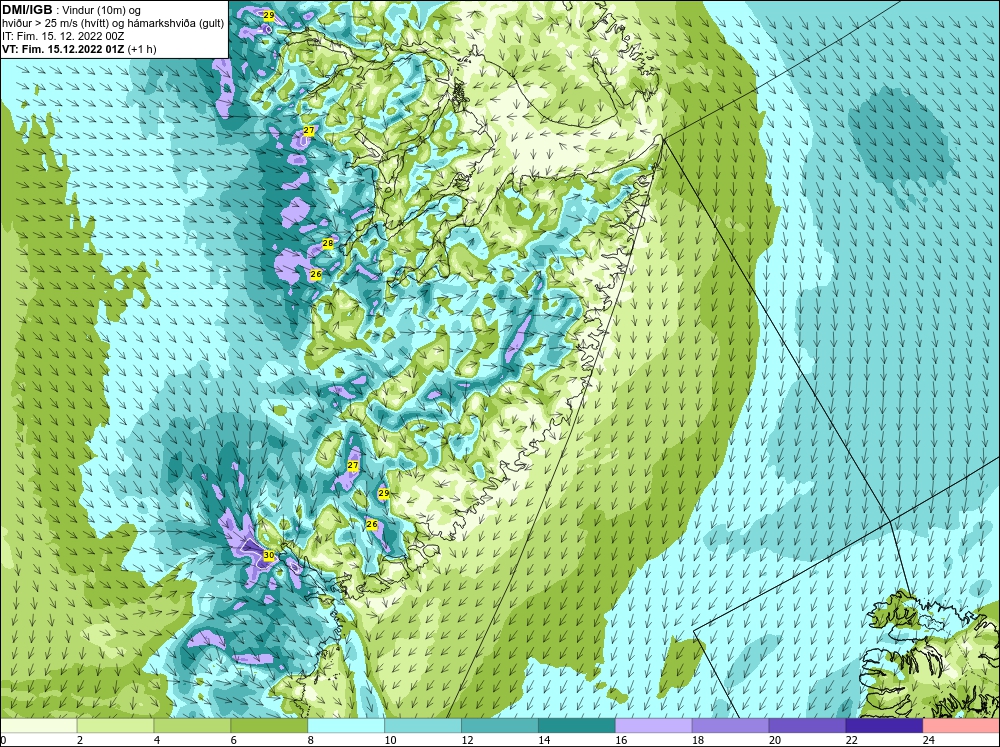Image resolution: width=1000 pixels, height=747 pixels.
Task: Select the light green 2–4 legend swatch
Action: (115, 726)
